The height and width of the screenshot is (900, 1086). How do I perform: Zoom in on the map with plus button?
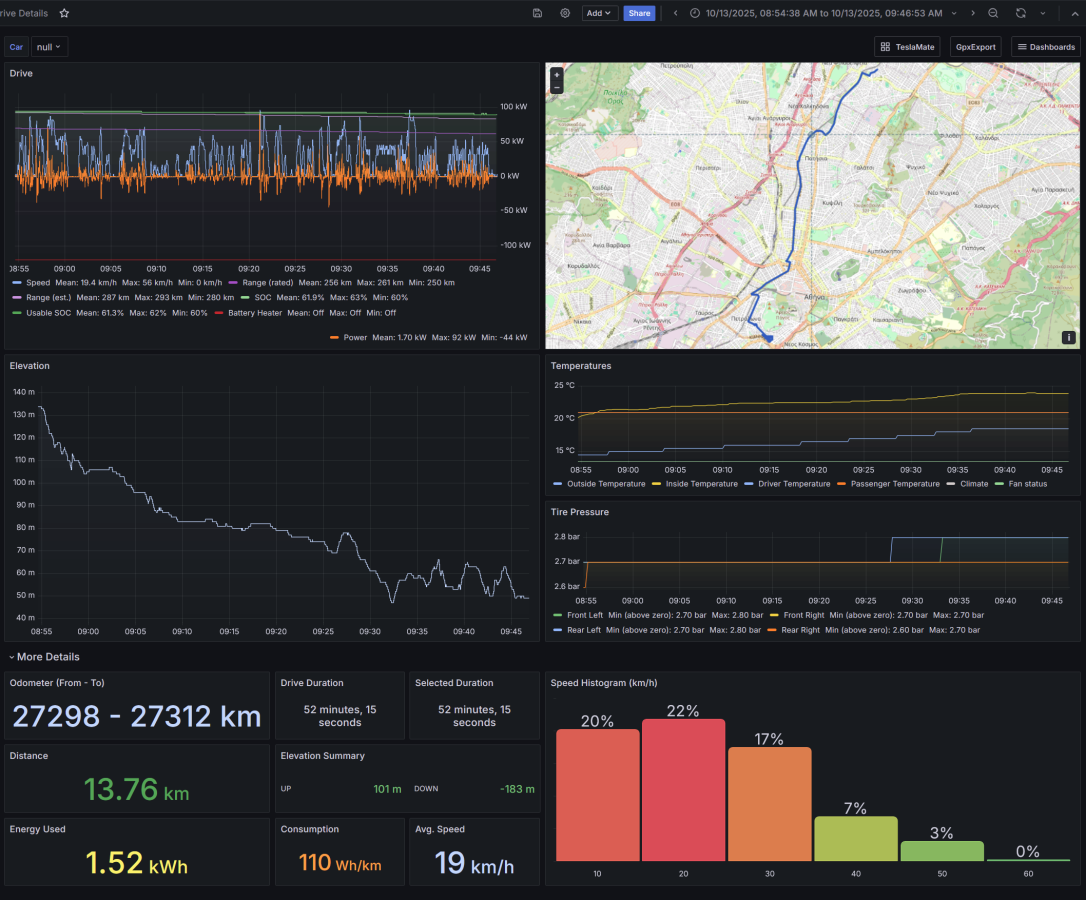point(557,75)
